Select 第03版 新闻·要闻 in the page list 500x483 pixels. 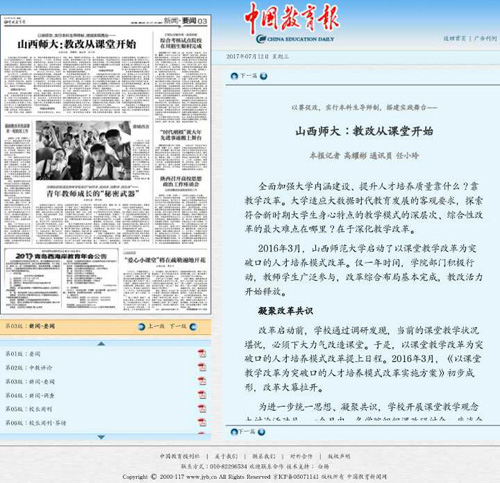point(30,381)
